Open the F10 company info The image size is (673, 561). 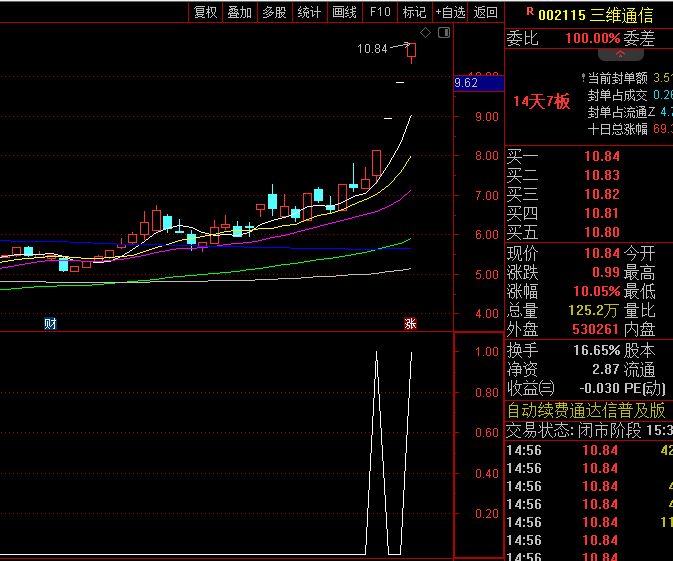tap(380, 12)
